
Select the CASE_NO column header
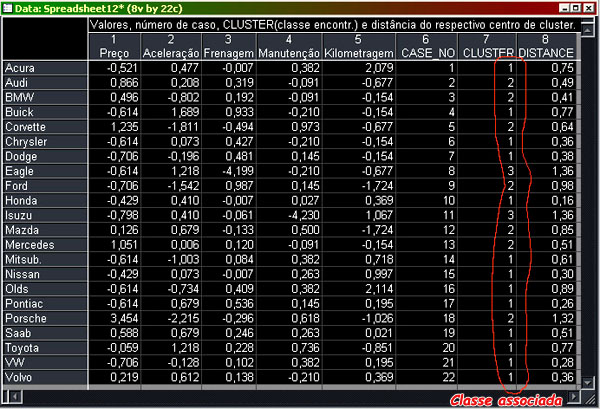click(x=427, y=46)
